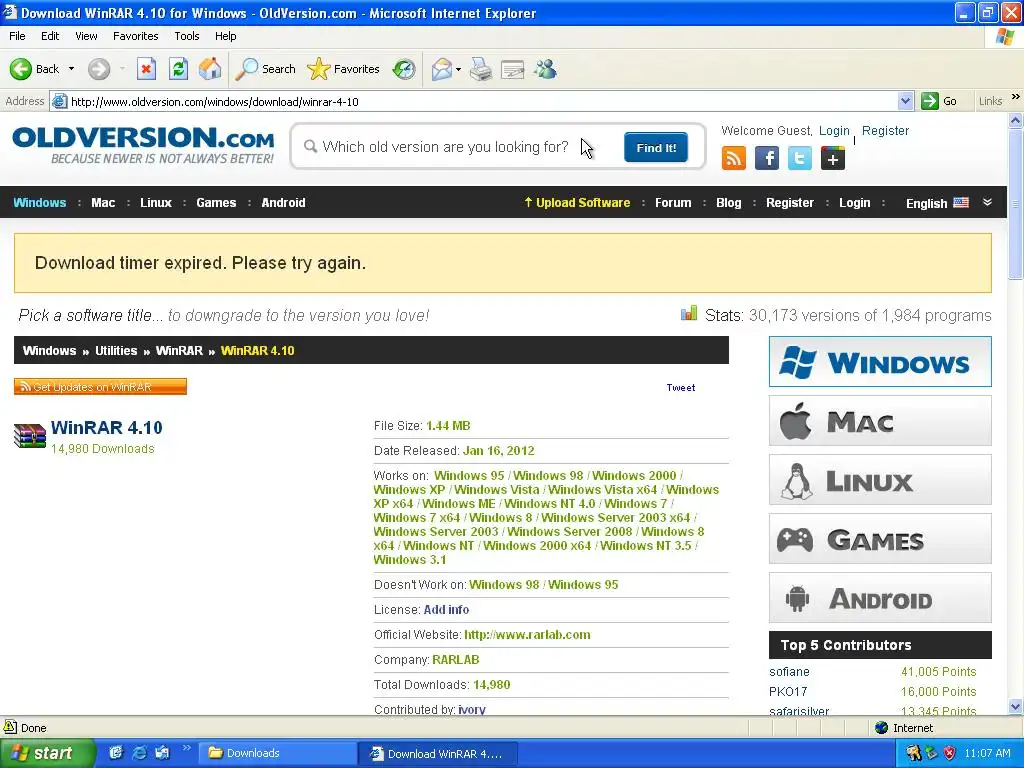Click the Forward arrow toolbar button

point(99,69)
